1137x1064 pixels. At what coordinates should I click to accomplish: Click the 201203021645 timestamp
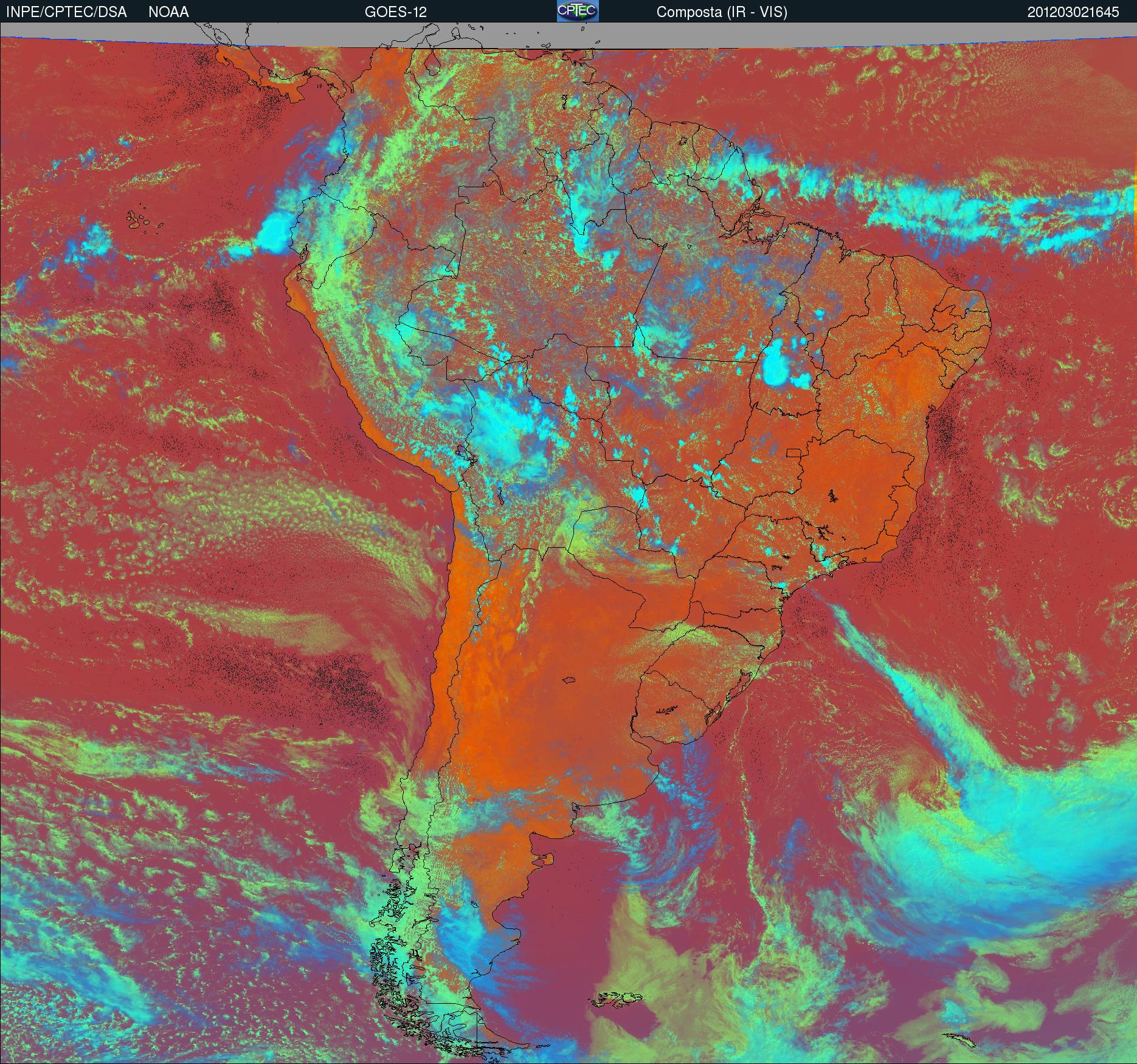pos(1073,12)
